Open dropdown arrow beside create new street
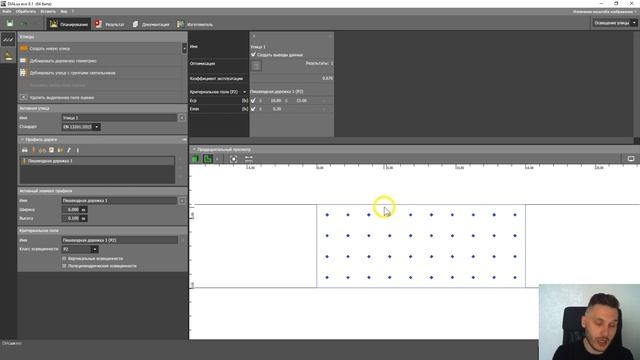This screenshot has width=640, height=360. [184, 49]
